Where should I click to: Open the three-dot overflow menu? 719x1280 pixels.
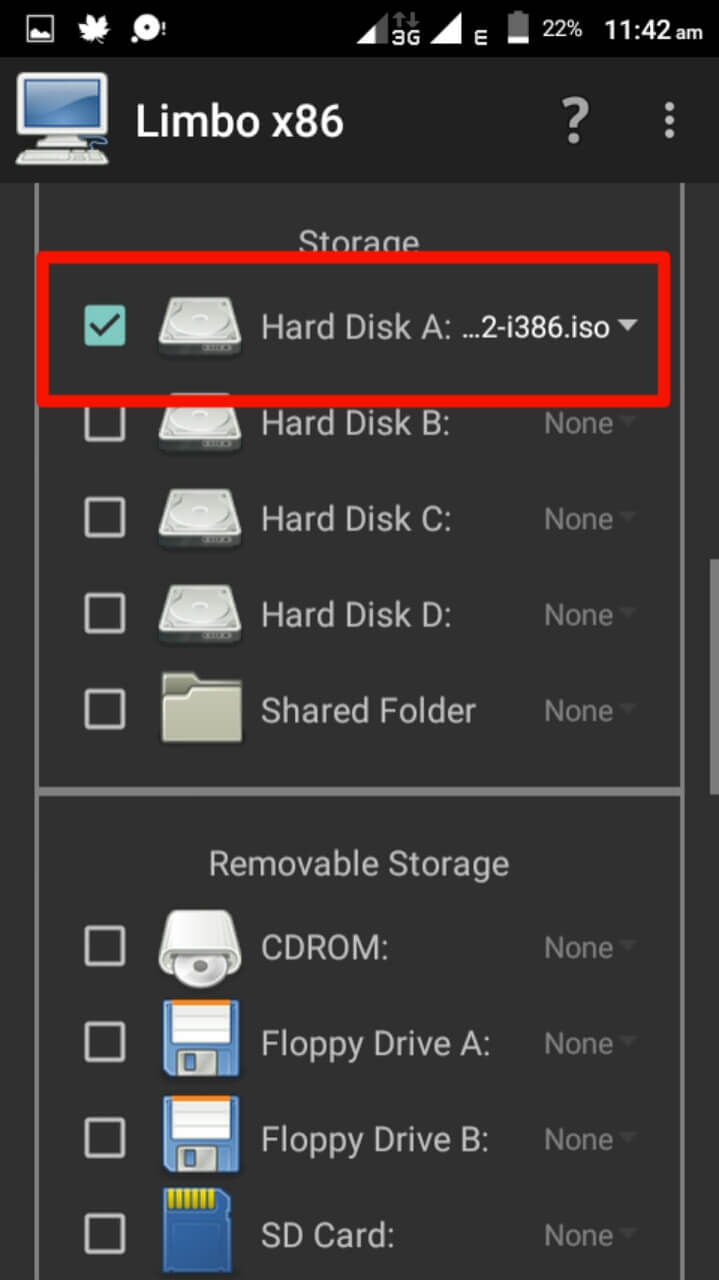click(x=669, y=122)
